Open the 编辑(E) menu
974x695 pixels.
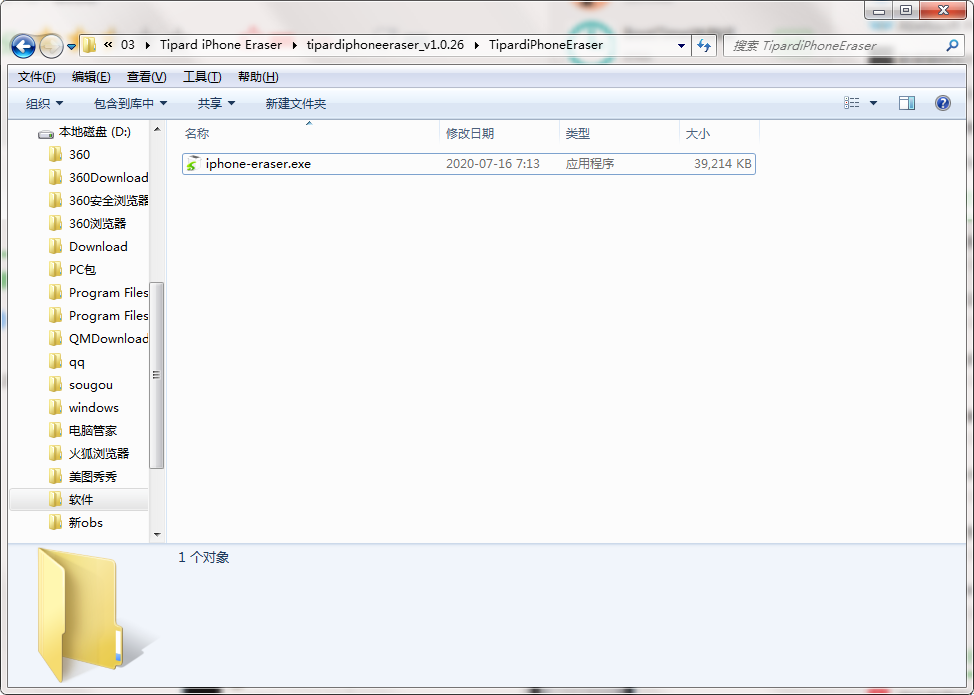[91, 77]
